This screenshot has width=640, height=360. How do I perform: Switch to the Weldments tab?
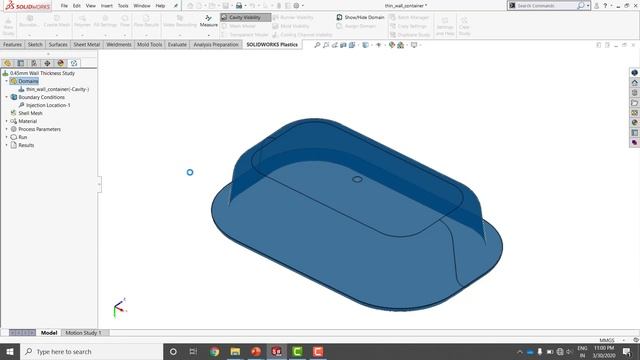118,44
